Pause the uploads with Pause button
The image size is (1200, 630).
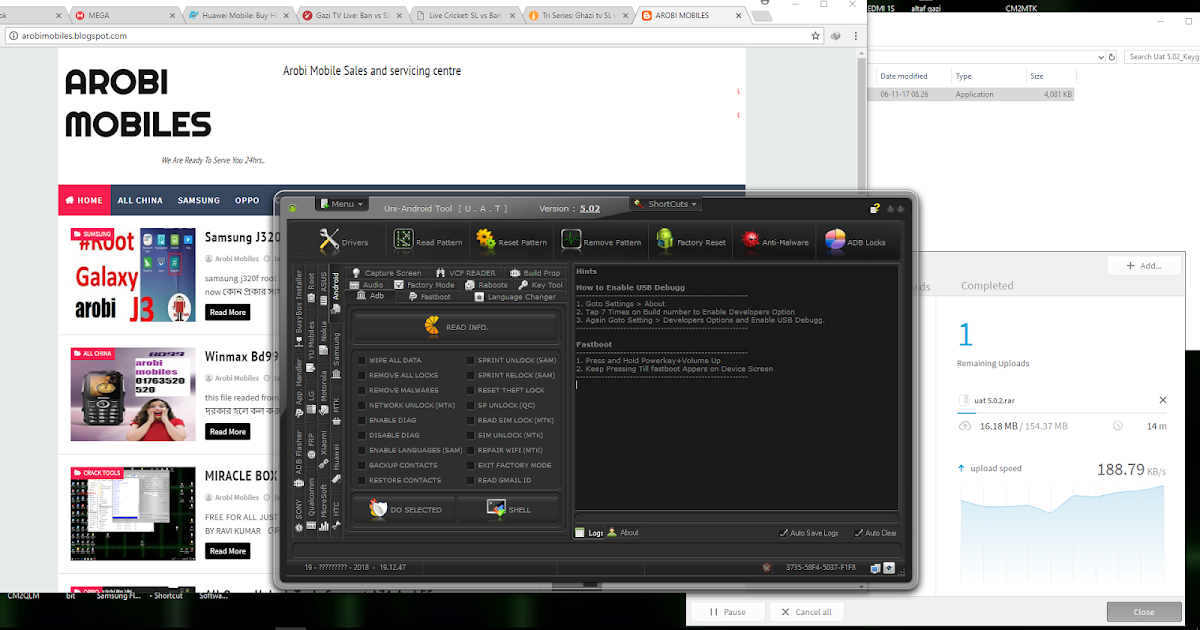728,612
